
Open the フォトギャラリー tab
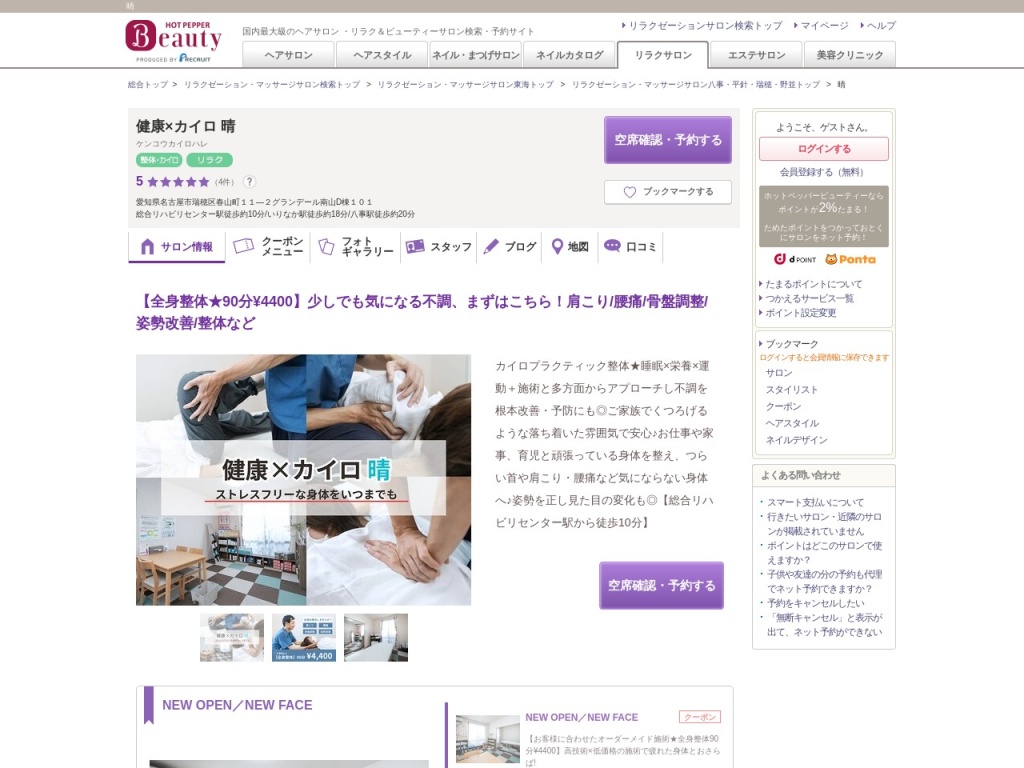[x=356, y=247]
